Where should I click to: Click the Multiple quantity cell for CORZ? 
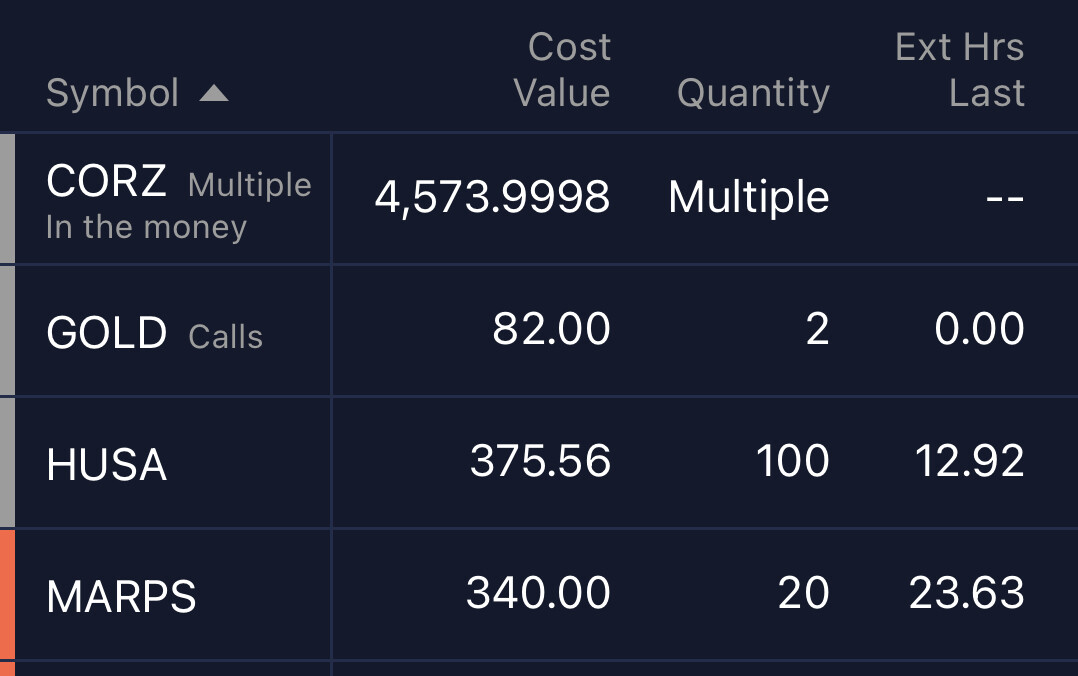[x=749, y=197]
